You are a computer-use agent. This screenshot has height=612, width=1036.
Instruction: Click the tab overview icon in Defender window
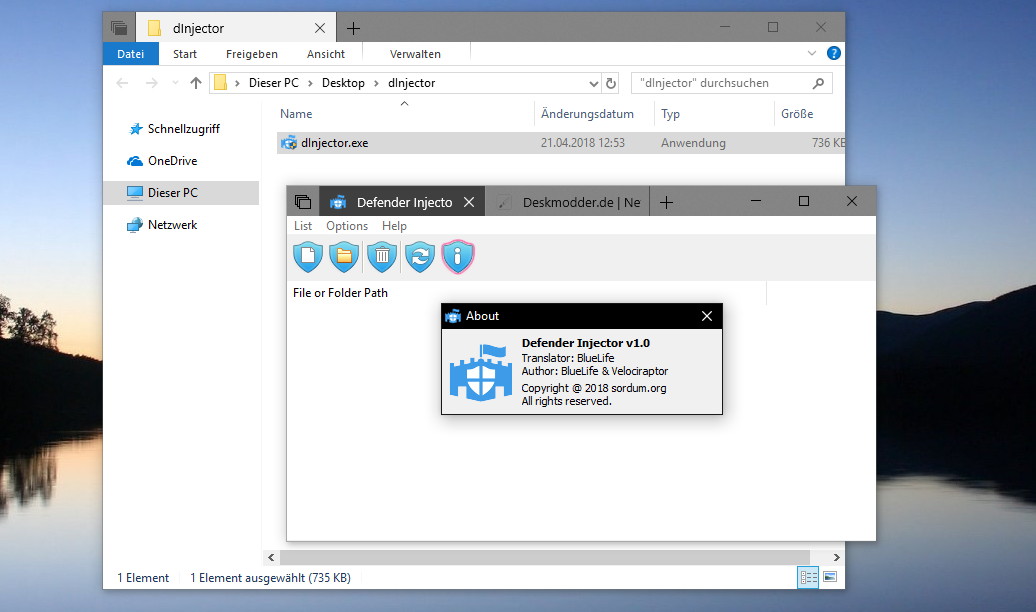tap(303, 202)
